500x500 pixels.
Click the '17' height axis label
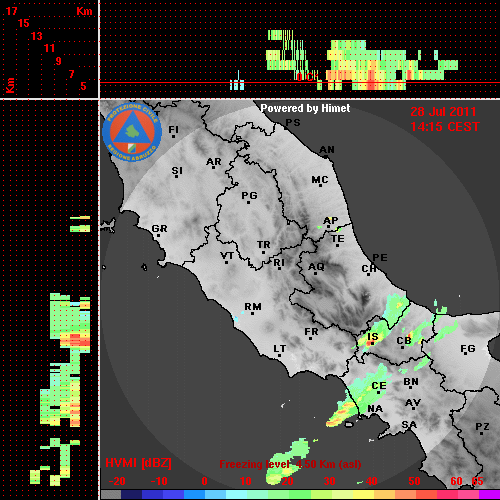pyautogui.click(x=11, y=11)
